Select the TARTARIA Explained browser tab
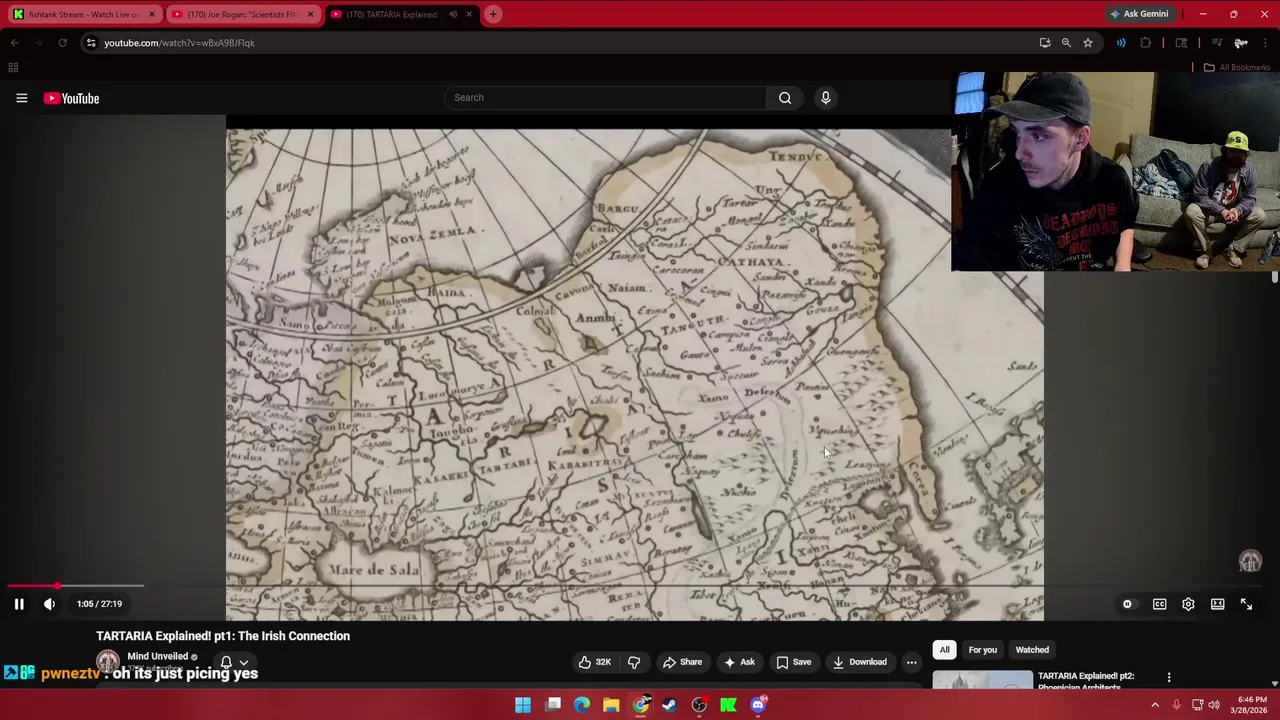 pos(390,14)
